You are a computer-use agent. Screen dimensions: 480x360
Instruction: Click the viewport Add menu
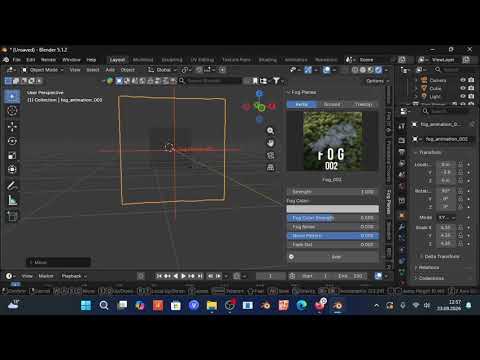110,70
